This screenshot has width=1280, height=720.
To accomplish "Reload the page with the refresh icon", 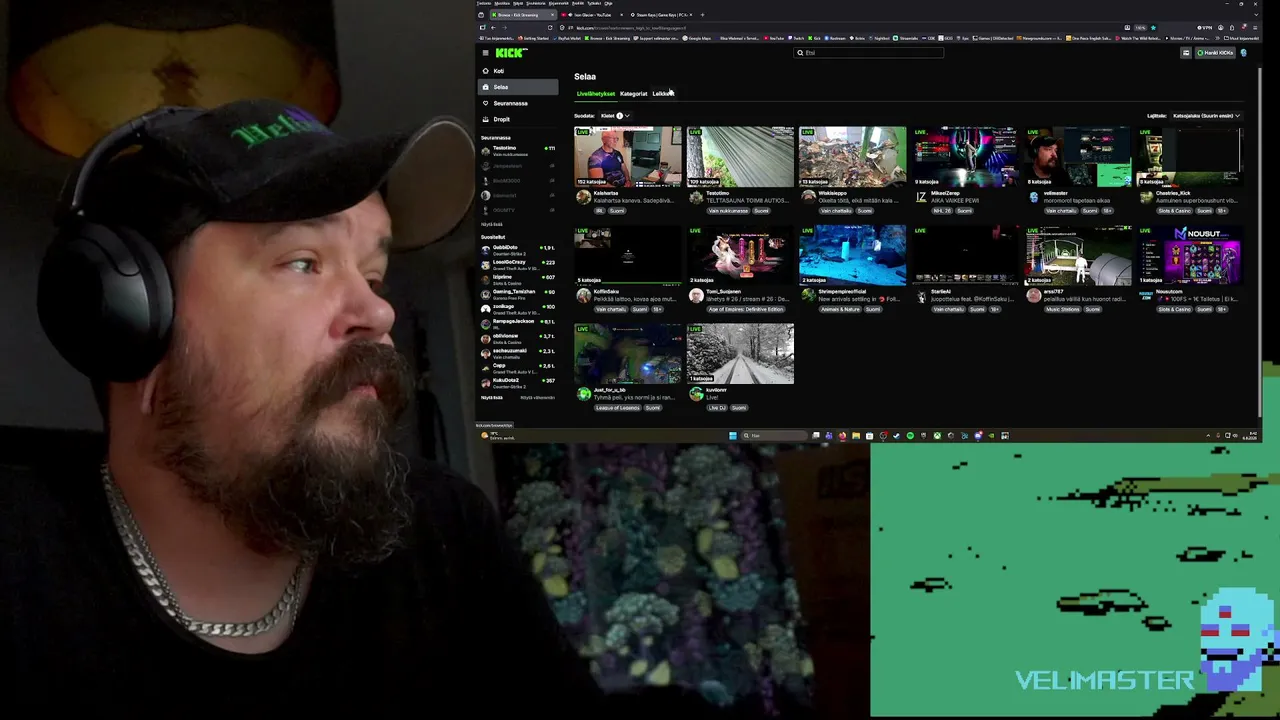I will pos(550,28).
